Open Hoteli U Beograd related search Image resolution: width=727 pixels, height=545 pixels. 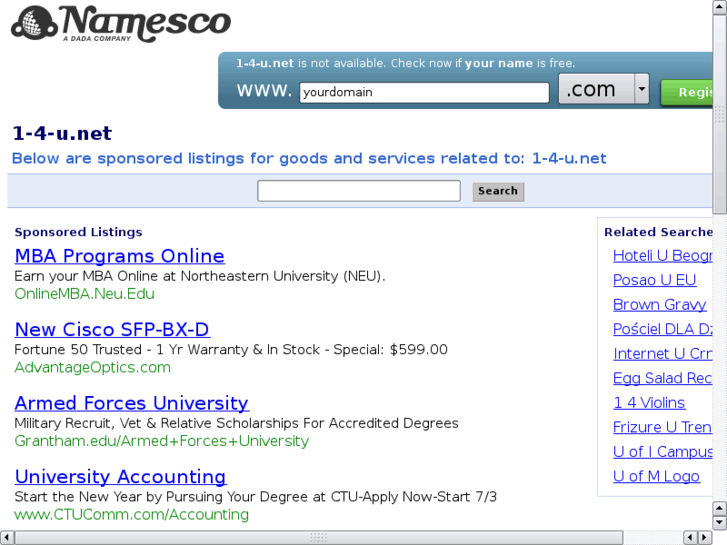point(663,256)
